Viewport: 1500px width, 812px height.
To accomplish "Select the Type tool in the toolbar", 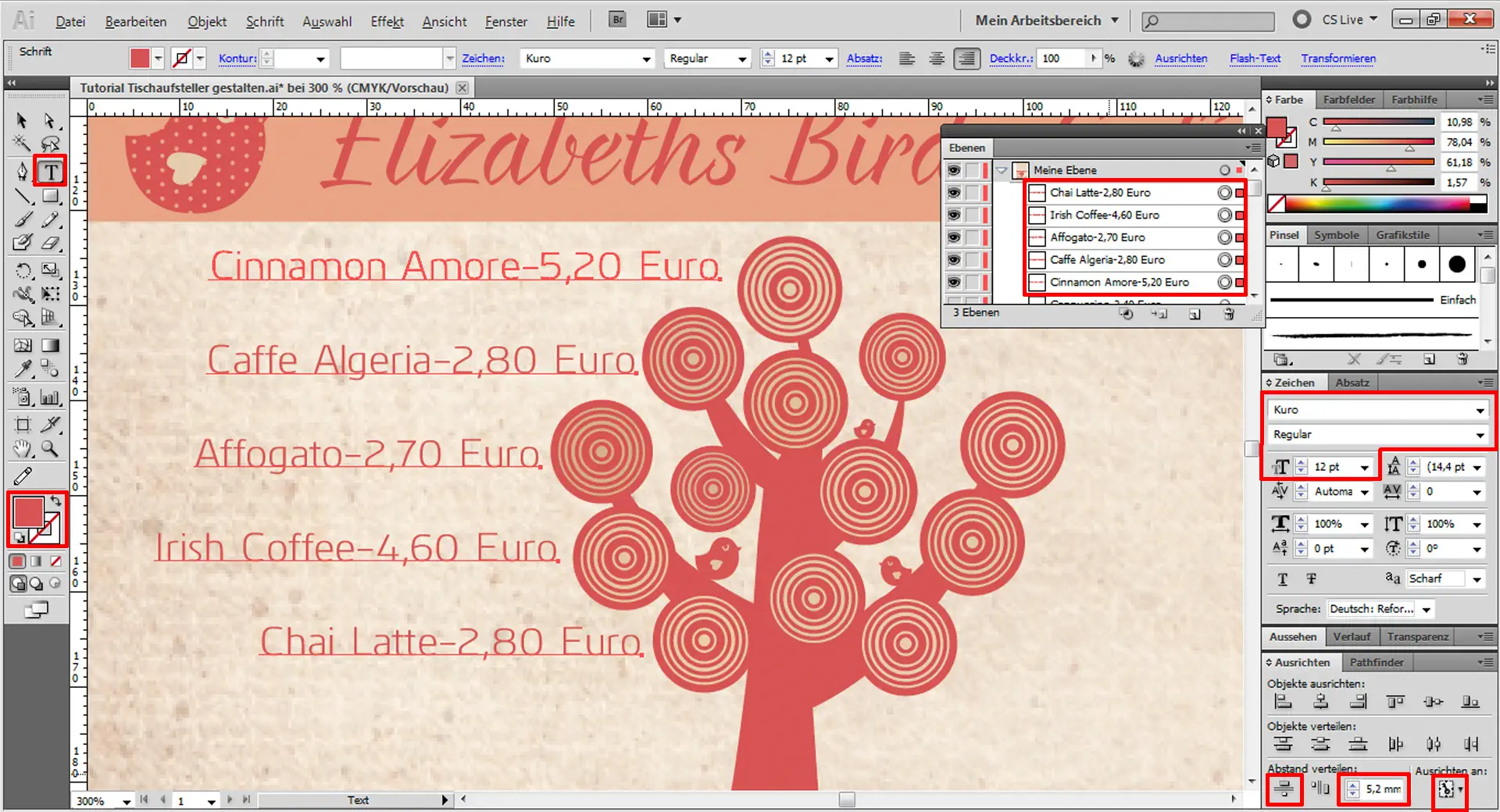I will pyautogui.click(x=50, y=171).
